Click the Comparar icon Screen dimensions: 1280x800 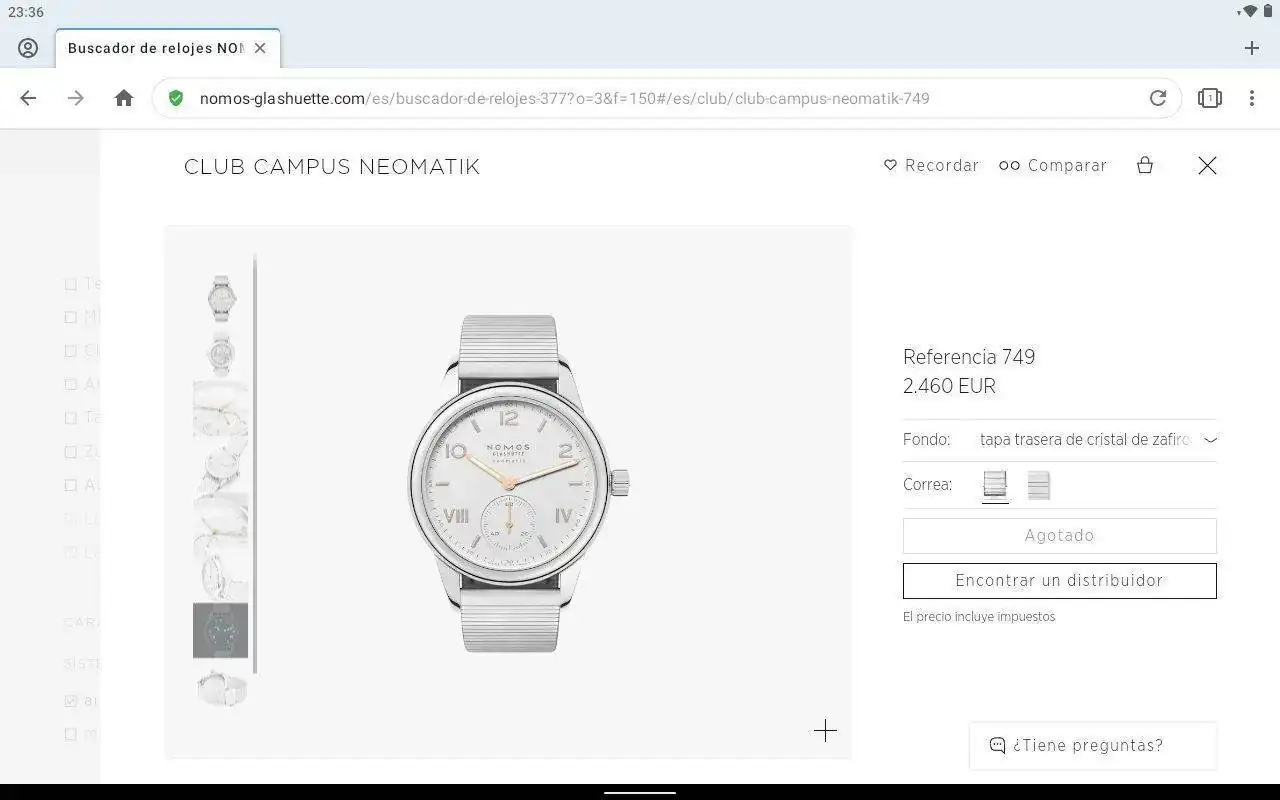1009,166
